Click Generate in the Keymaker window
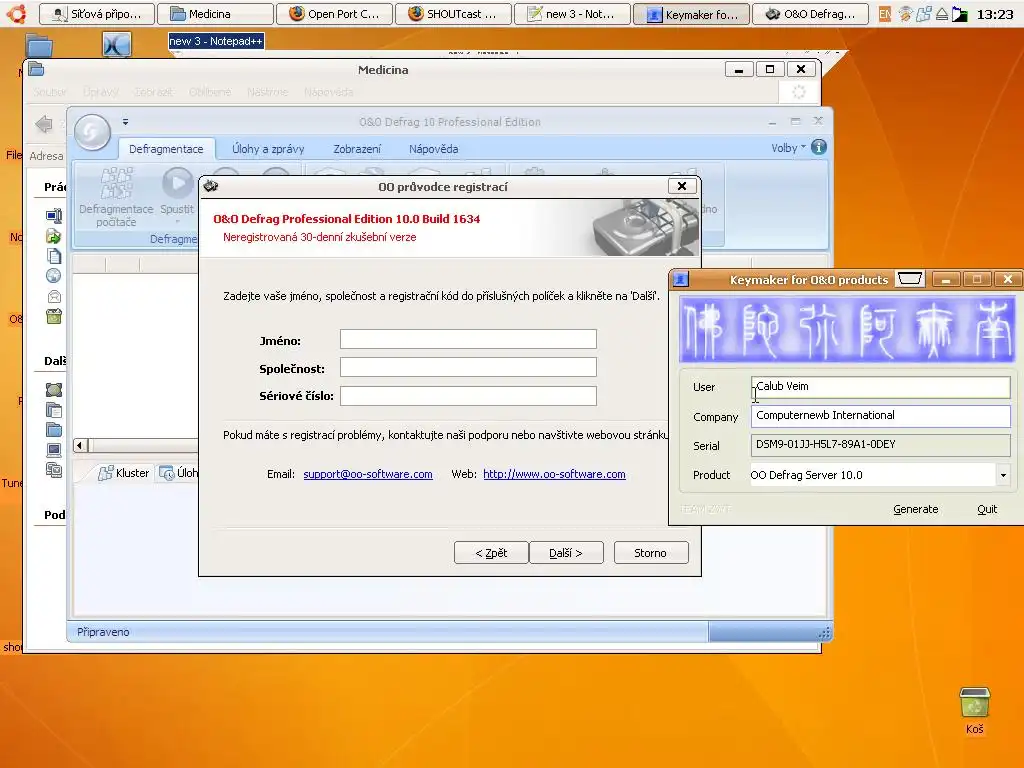Image resolution: width=1024 pixels, height=768 pixels. pos(915,509)
